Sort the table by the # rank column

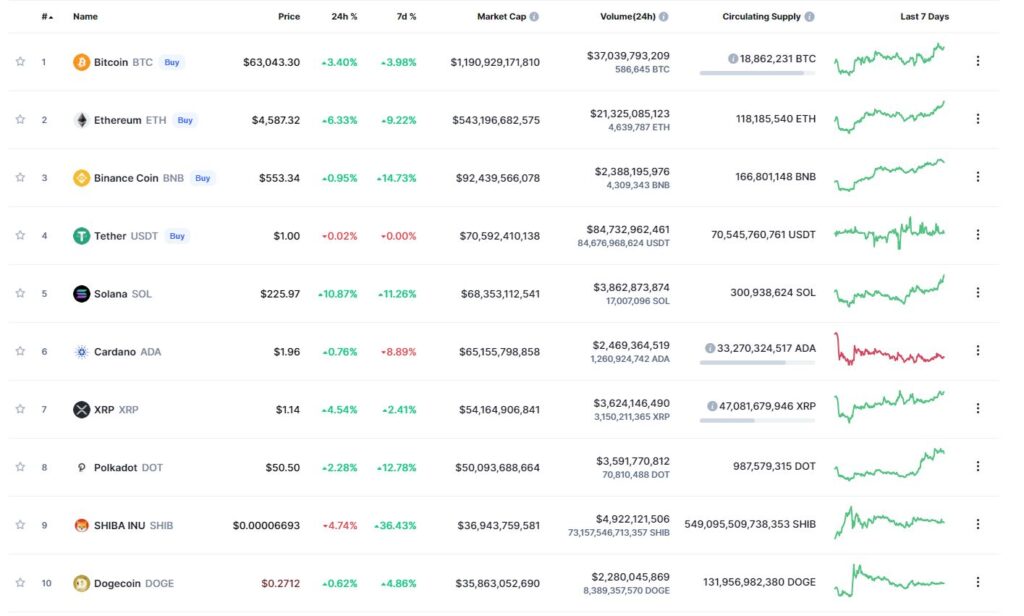point(47,16)
